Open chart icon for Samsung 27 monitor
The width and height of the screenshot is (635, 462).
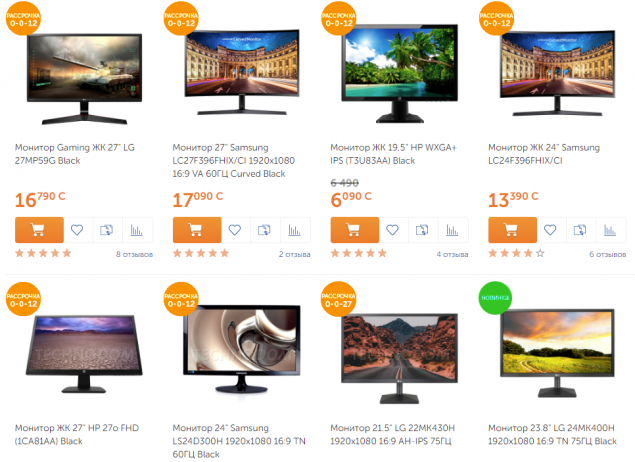(295, 230)
